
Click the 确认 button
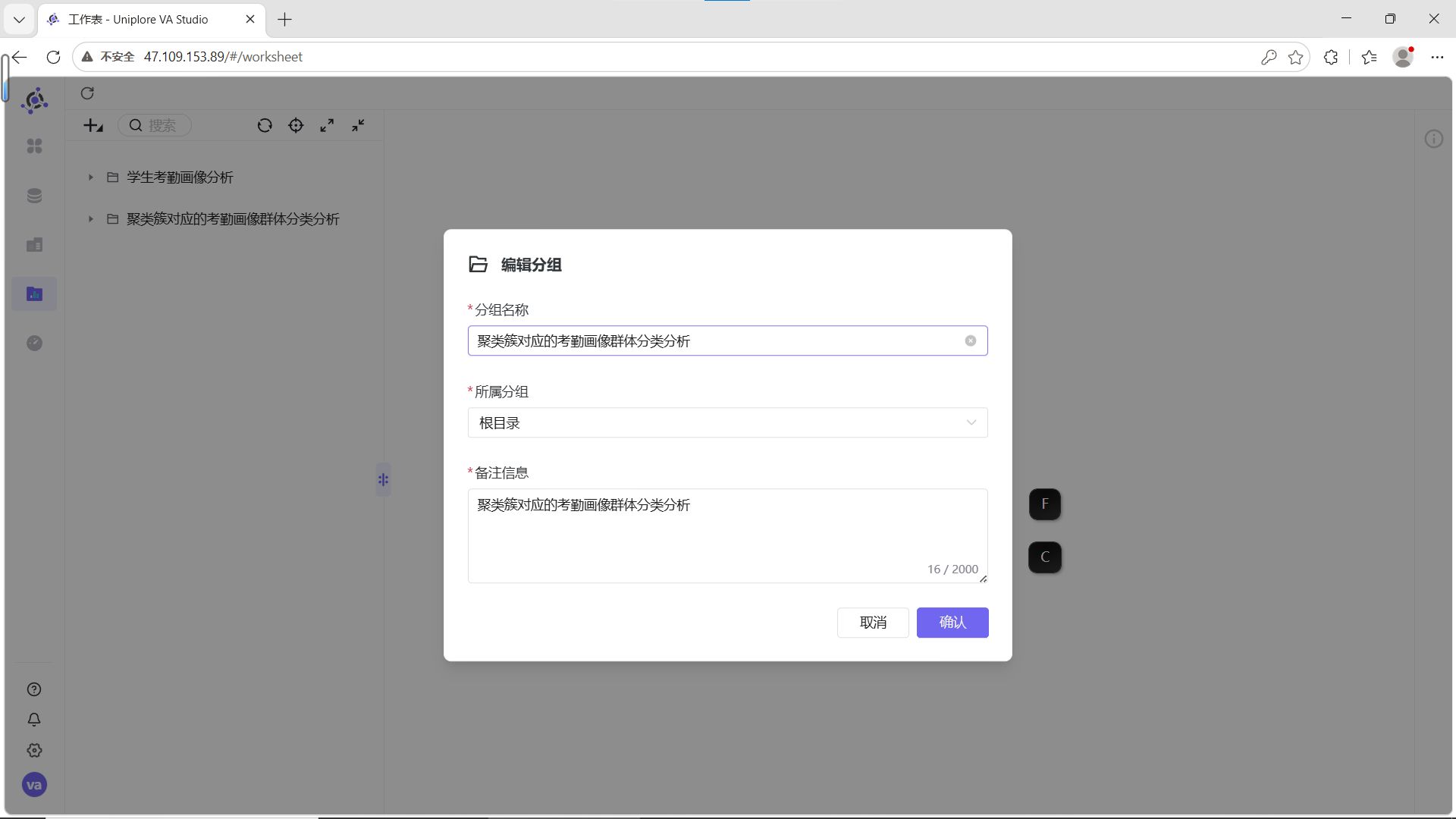pos(952,623)
